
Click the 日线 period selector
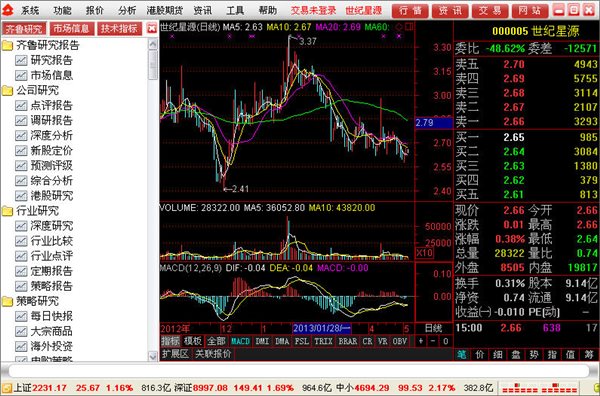[x=434, y=328]
